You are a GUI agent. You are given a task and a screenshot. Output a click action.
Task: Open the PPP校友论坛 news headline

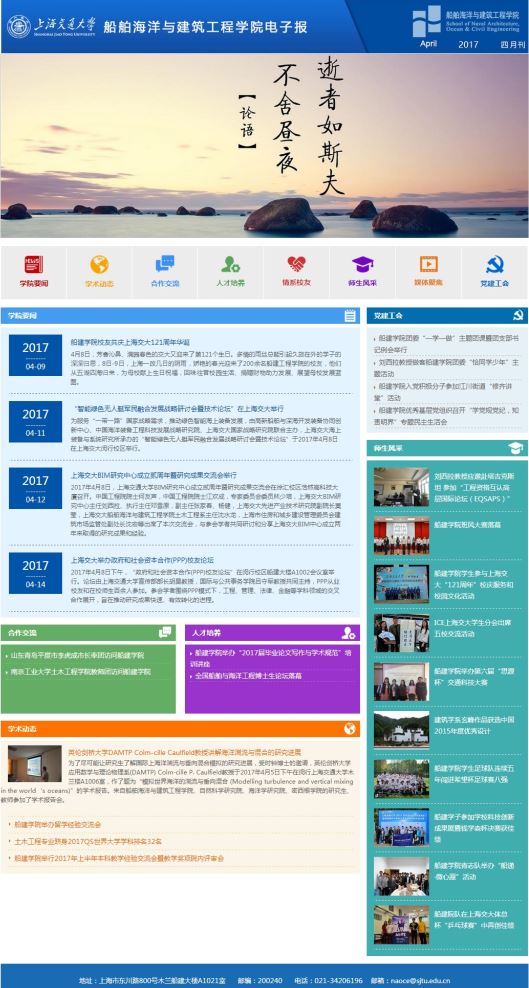[142, 560]
